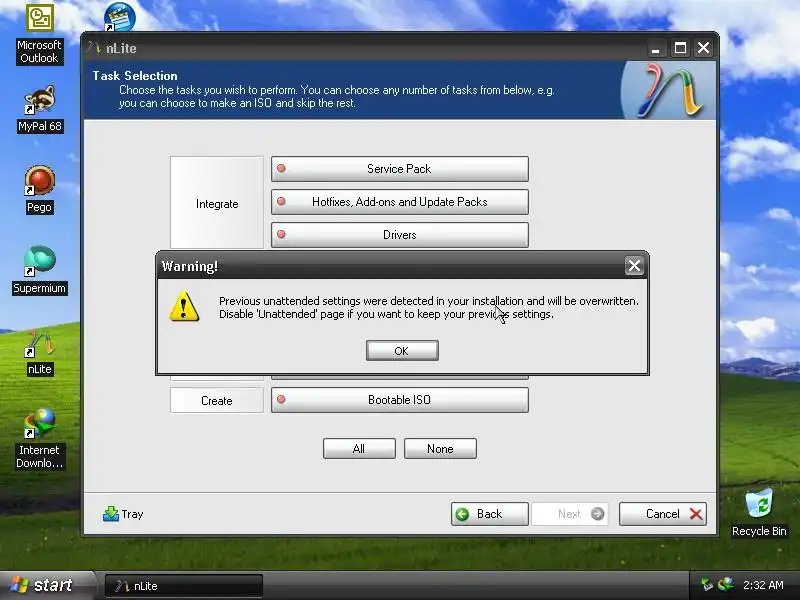Send nLite to Tray

point(123,514)
